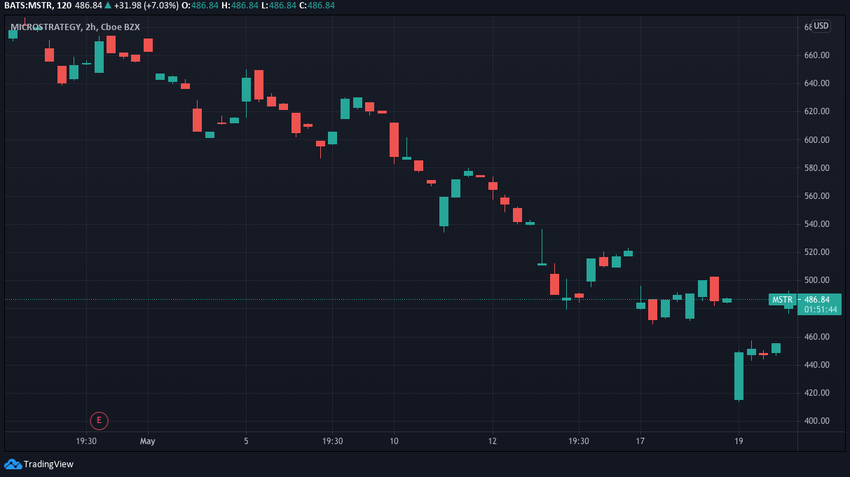
Task: Click the +31.98 (+7.03%) change value
Action: pyautogui.click(x=146, y=5)
